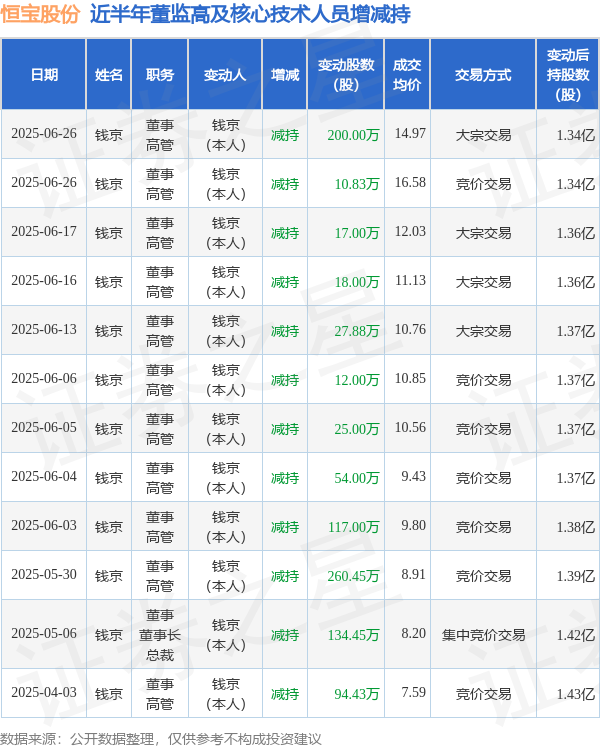Select the date 2025-05-30
This screenshot has width=600, height=748.
pyautogui.click(x=44, y=574)
